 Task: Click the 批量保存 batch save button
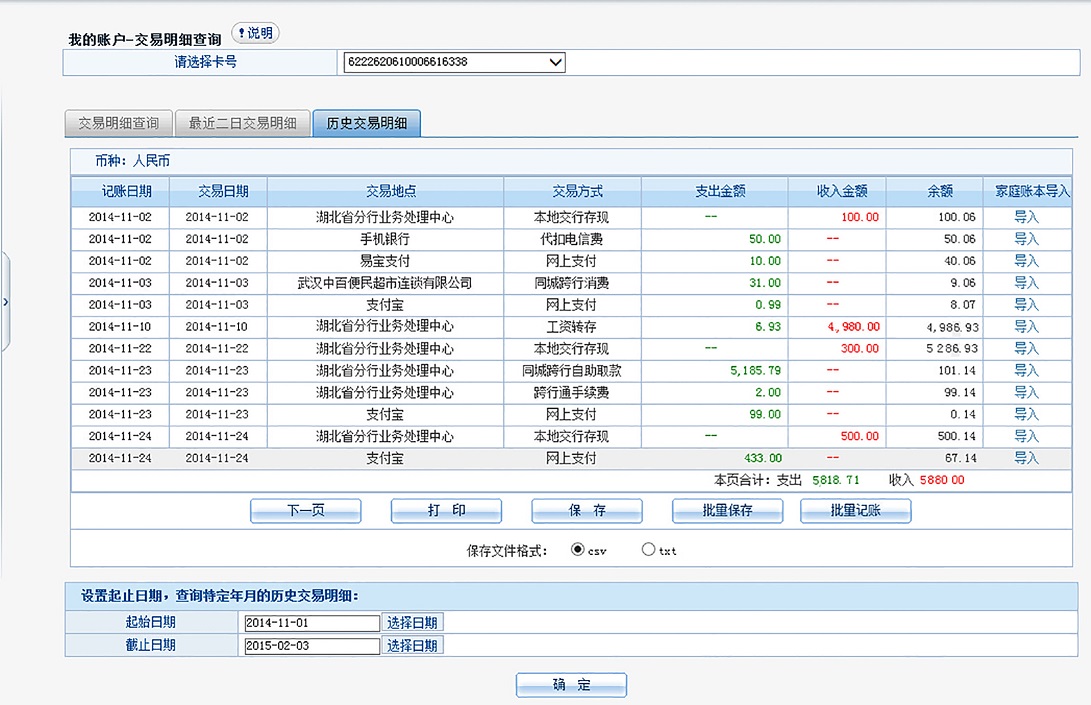(727, 511)
